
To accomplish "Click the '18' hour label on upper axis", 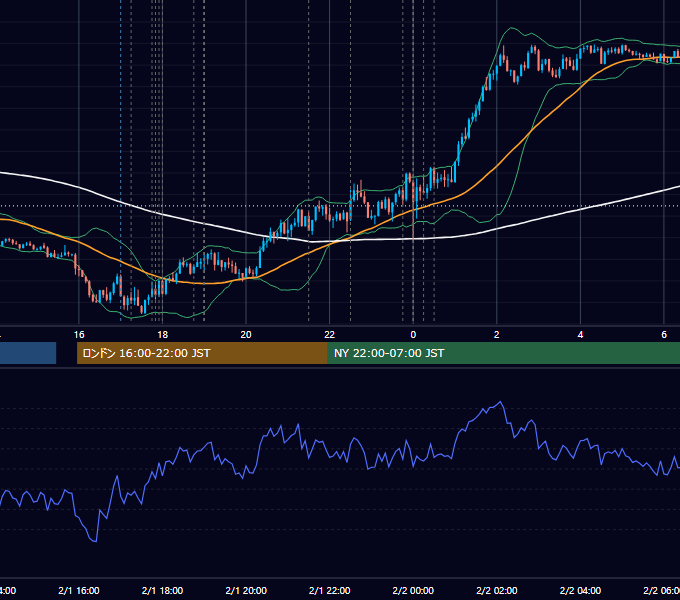I will pyautogui.click(x=162, y=335).
